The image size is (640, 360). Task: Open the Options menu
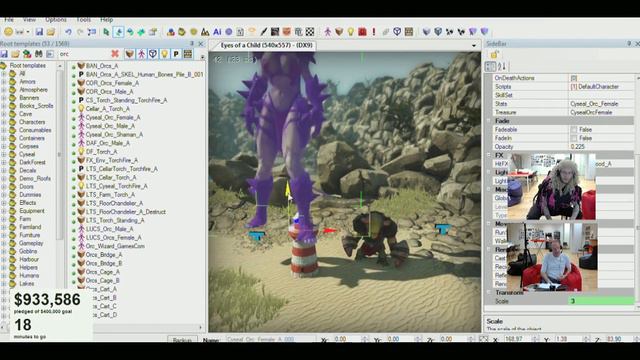pos(56,20)
